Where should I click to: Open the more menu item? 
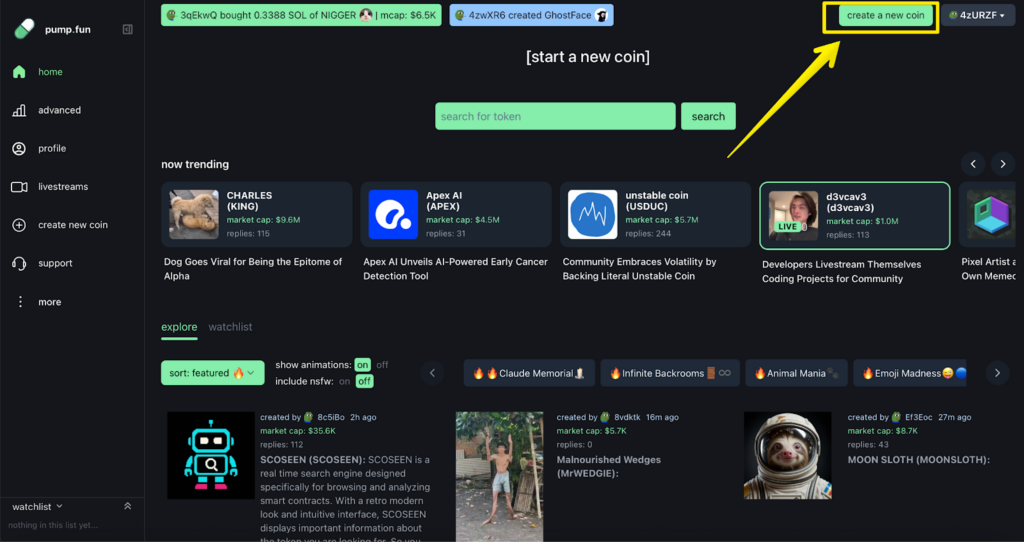point(50,302)
